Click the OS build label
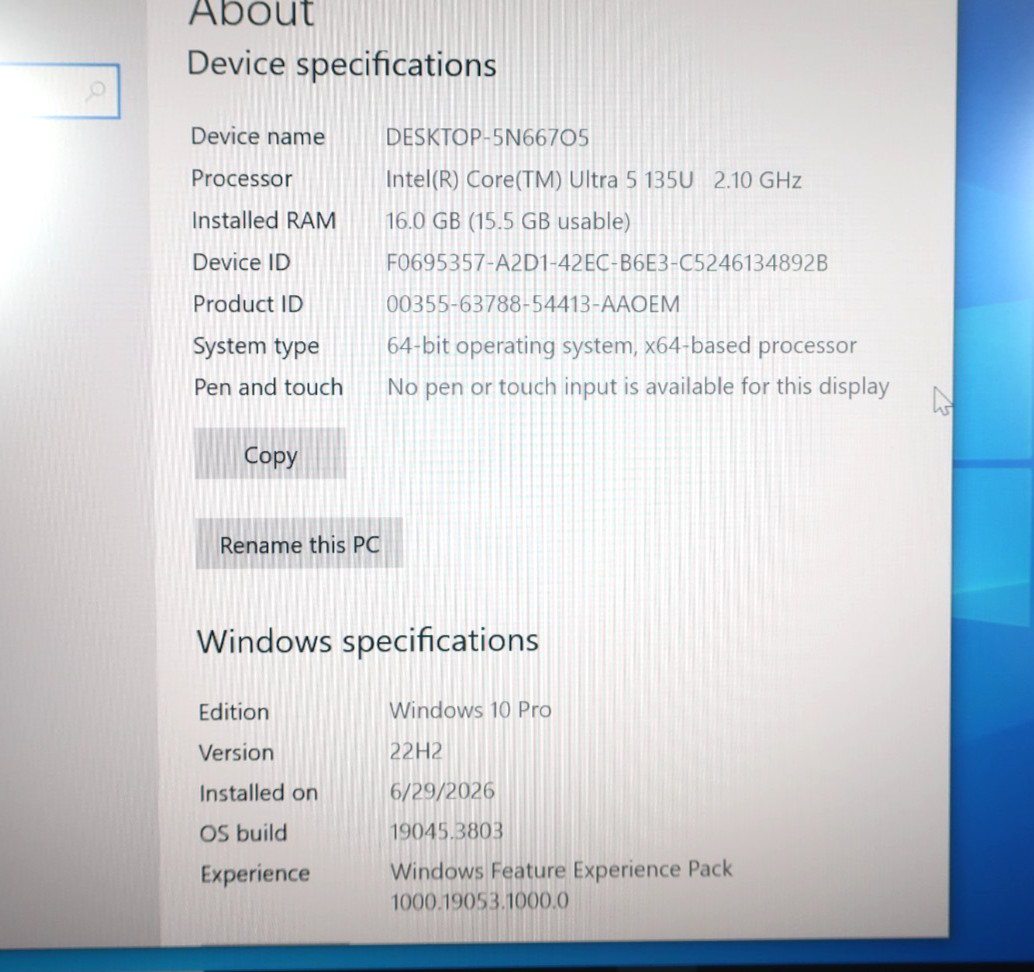The width and height of the screenshot is (1034, 972). [x=243, y=833]
